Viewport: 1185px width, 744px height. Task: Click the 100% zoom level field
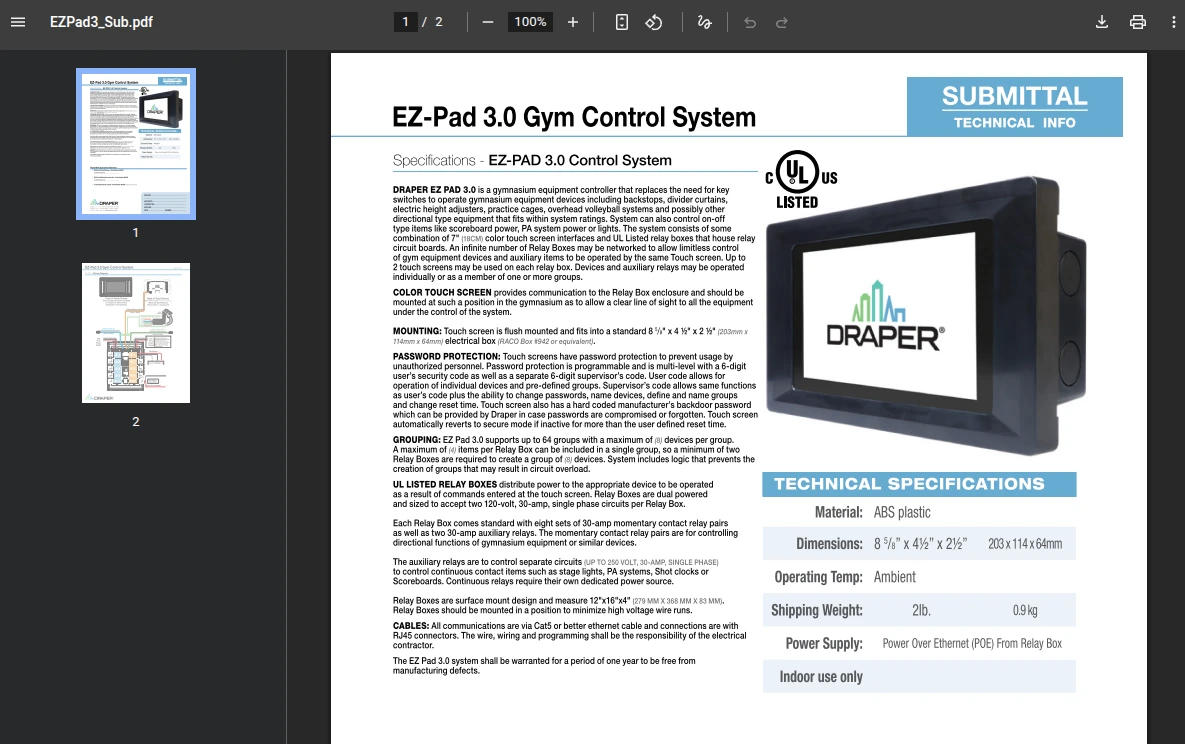531,22
